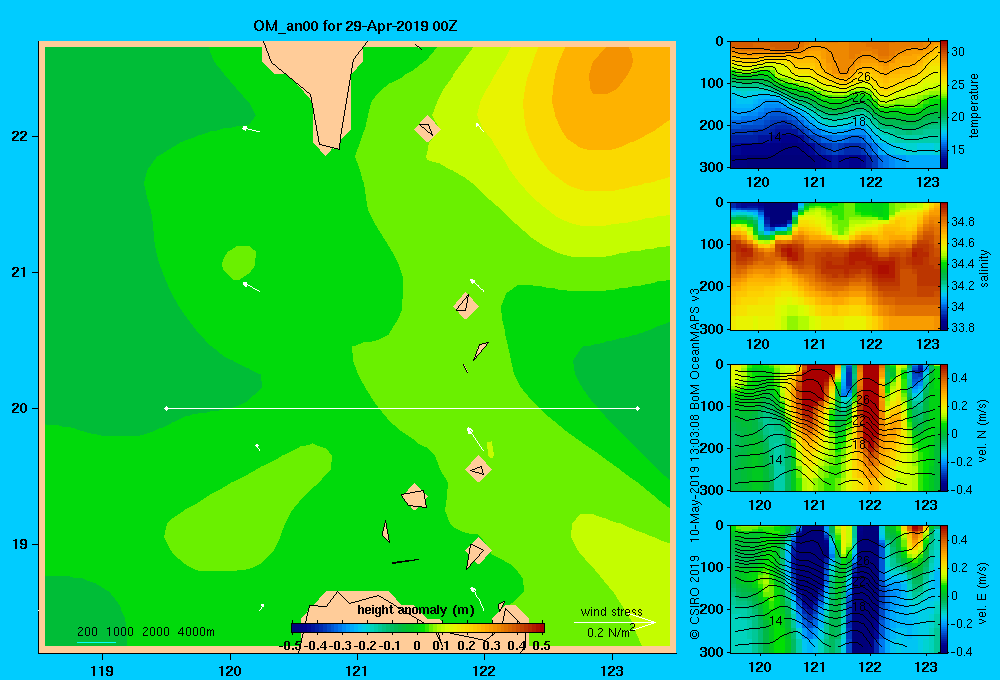Click the small island near latitude 22, longitude 121.5

click(427, 129)
